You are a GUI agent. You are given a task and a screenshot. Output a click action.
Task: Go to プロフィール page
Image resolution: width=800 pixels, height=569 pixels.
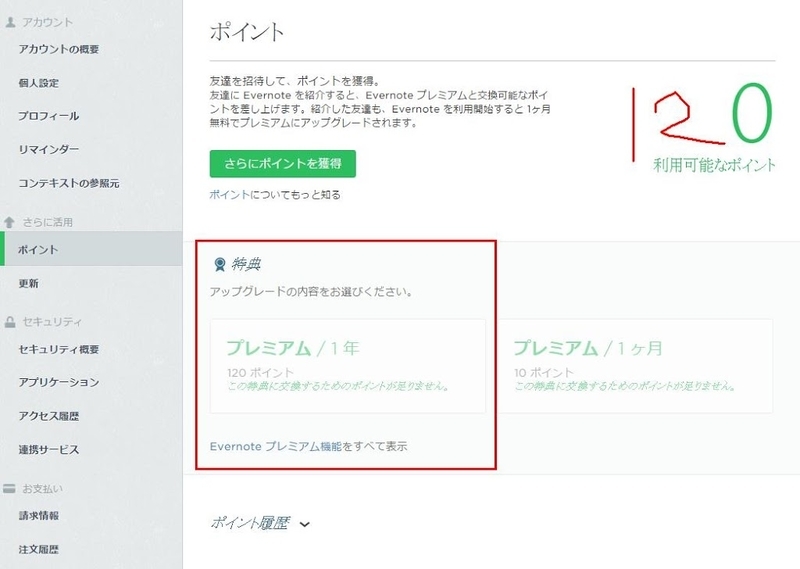48,116
